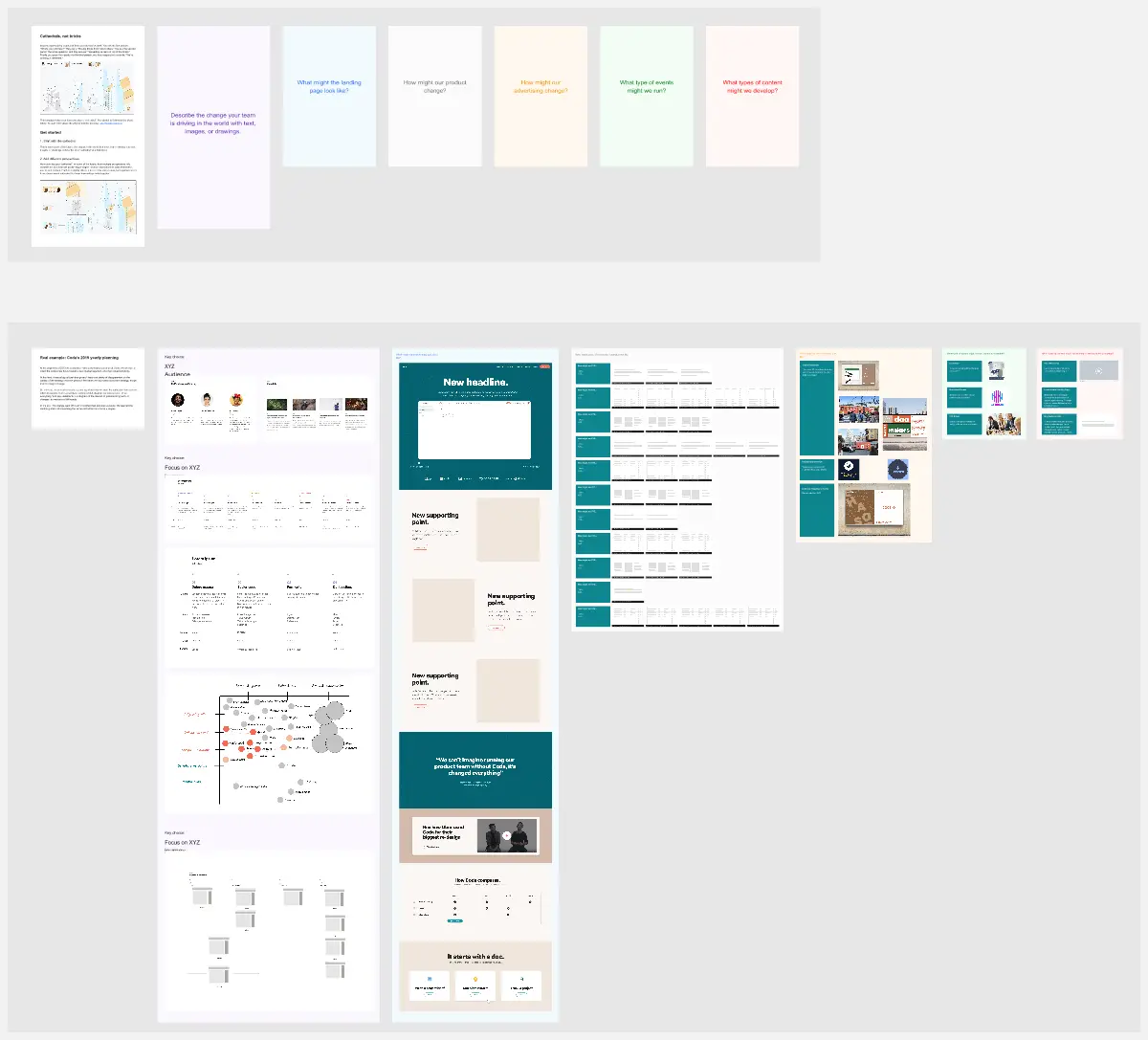Image resolution: width=1148 pixels, height=1040 pixels.
Task: Click the second persona avatar under Audience
Action: point(207,400)
